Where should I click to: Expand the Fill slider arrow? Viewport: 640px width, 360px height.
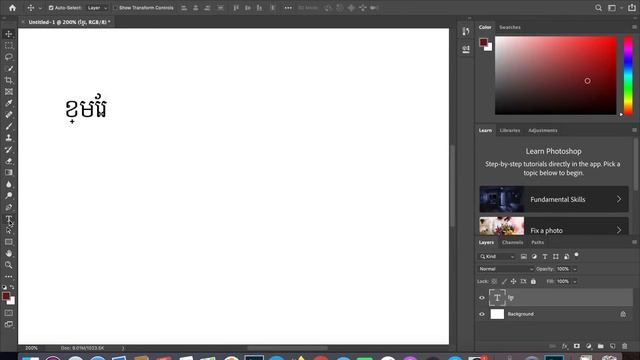point(575,282)
